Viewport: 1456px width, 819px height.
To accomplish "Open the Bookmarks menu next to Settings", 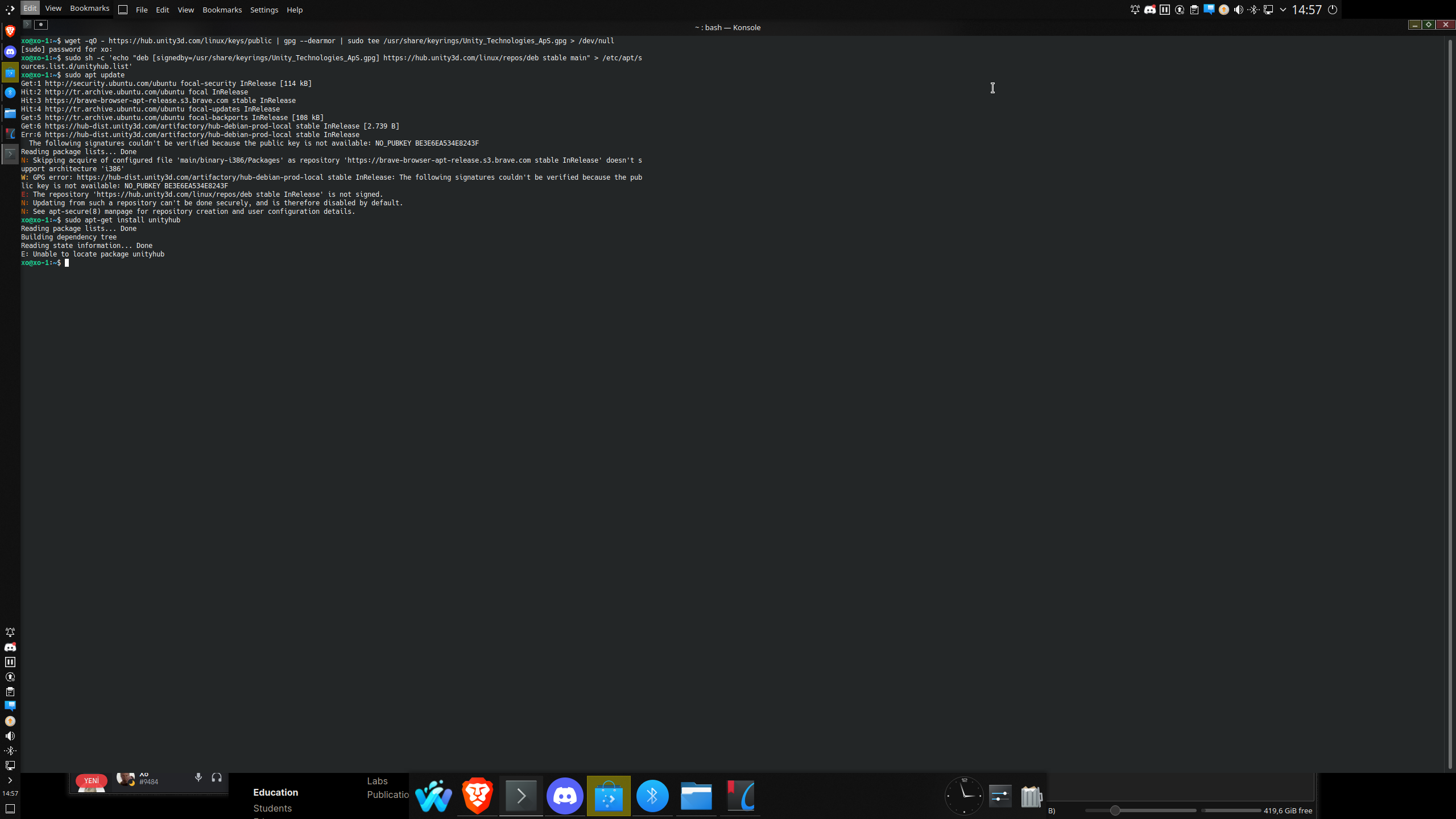I will point(222,10).
